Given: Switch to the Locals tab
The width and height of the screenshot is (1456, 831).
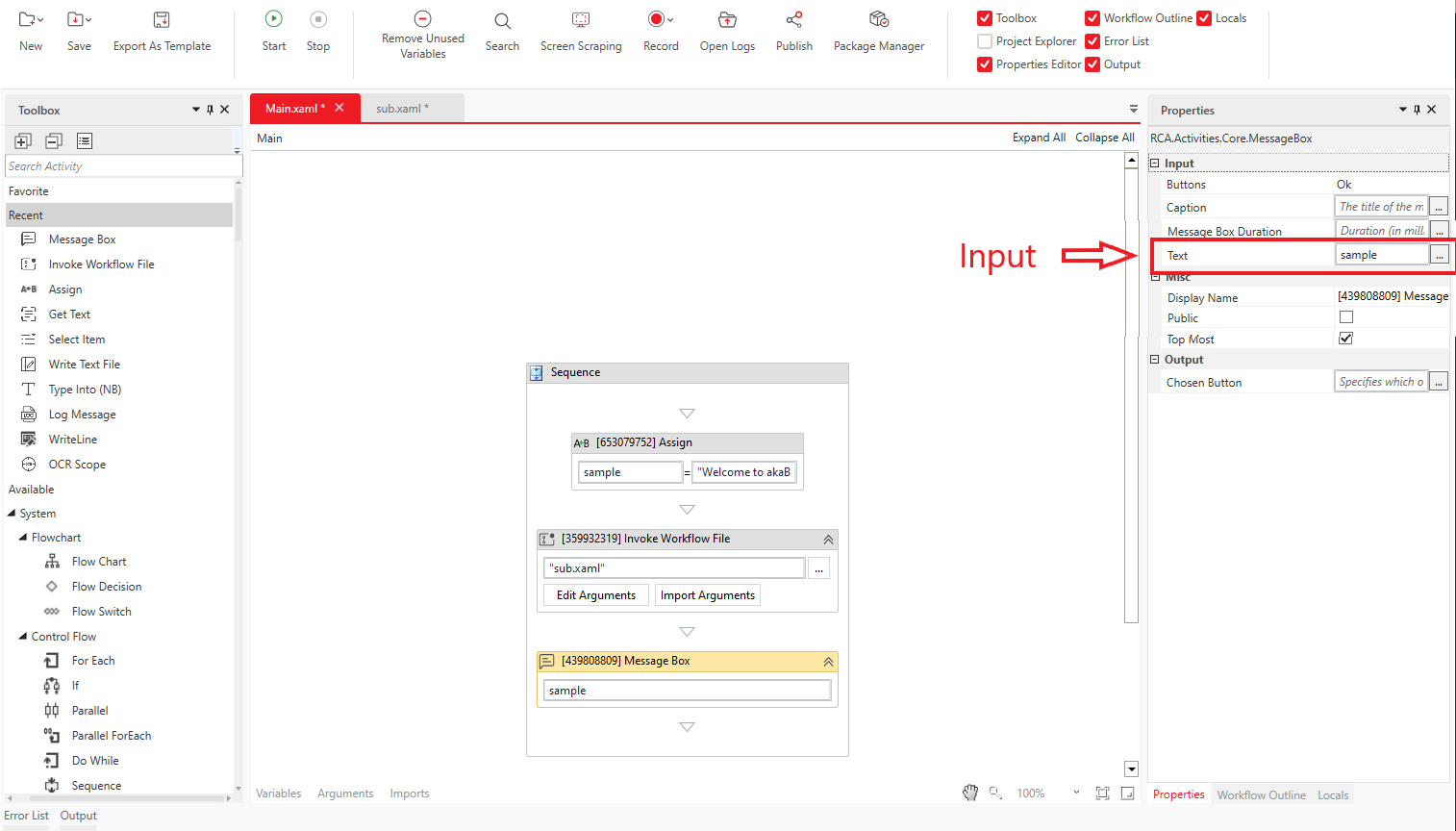Looking at the screenshot, I should pos(1333,795).
